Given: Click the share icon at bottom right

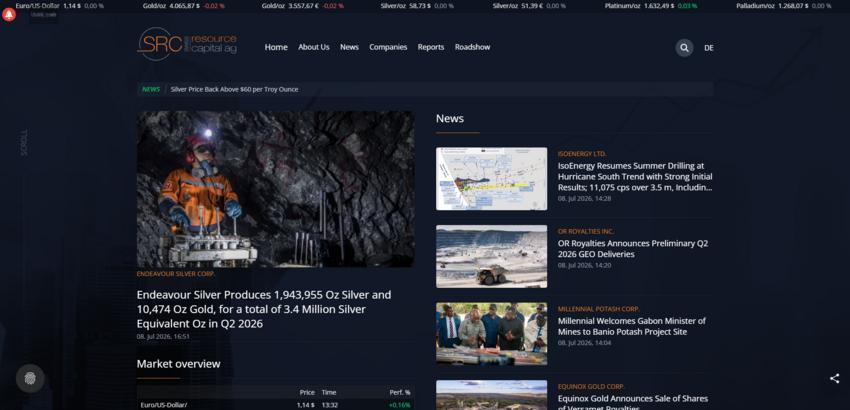Looking at the screenshot, I should coord(834,379).
